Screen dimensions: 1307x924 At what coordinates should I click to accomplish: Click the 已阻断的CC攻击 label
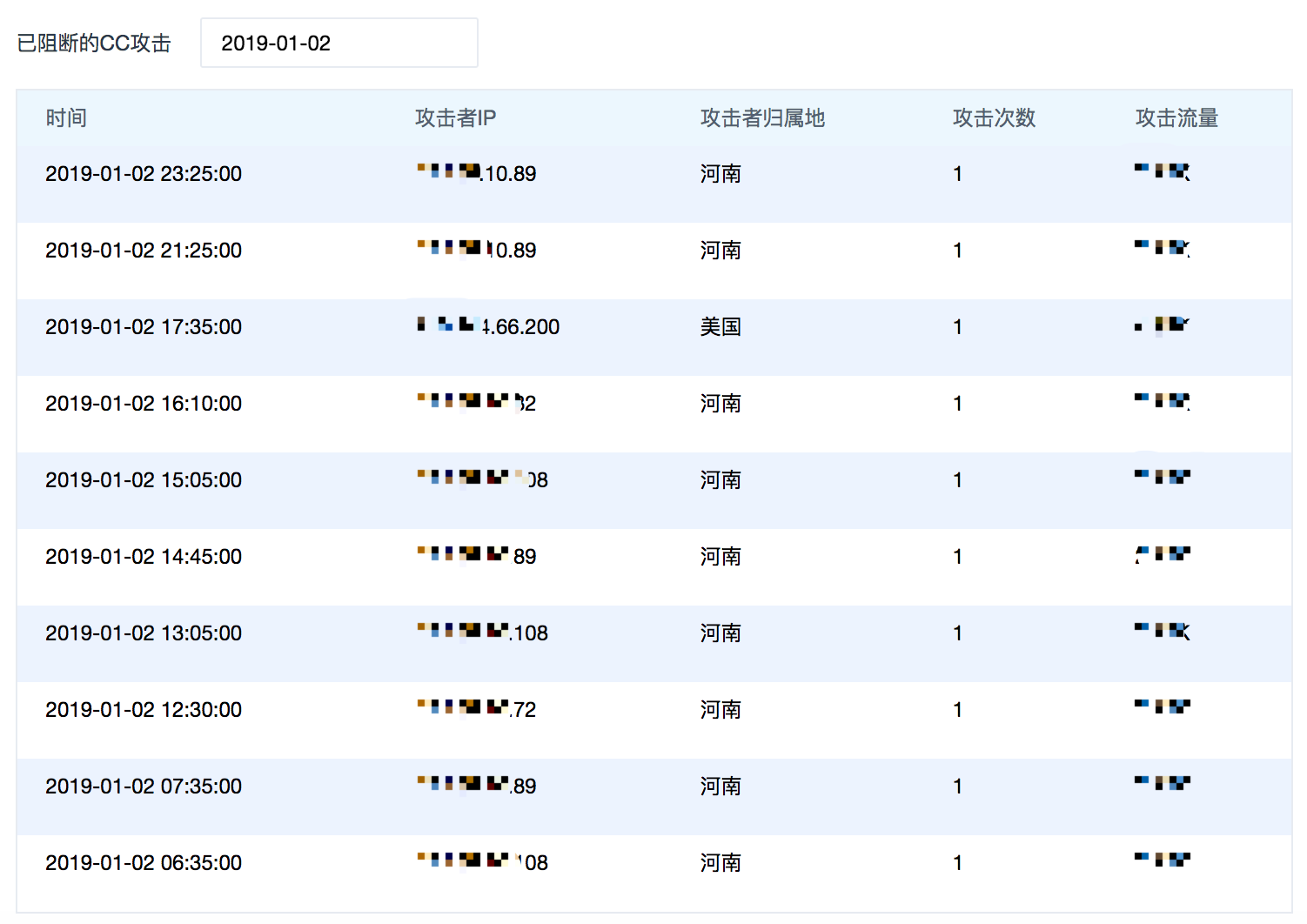pos(94,44)
